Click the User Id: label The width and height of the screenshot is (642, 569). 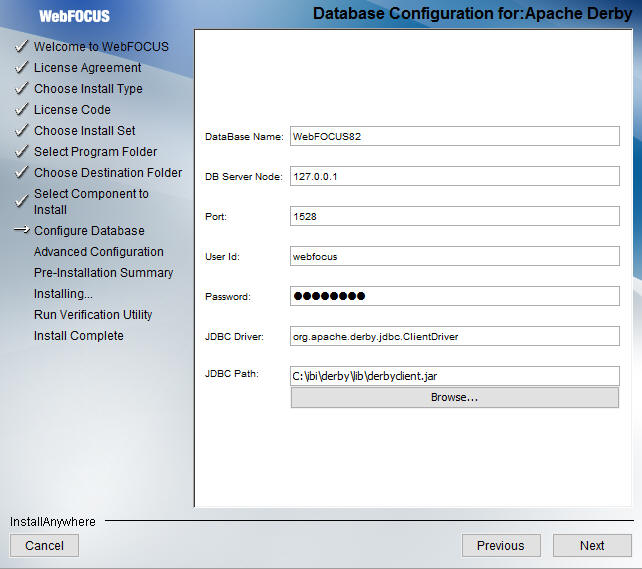click(x=222, y=257)
